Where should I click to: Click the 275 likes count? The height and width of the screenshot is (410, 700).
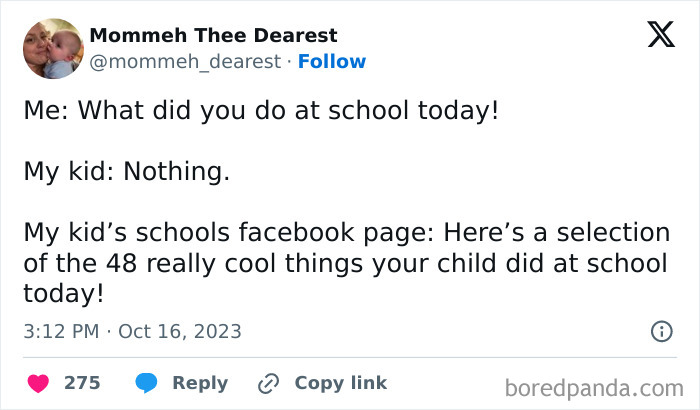tap(82, 383)
